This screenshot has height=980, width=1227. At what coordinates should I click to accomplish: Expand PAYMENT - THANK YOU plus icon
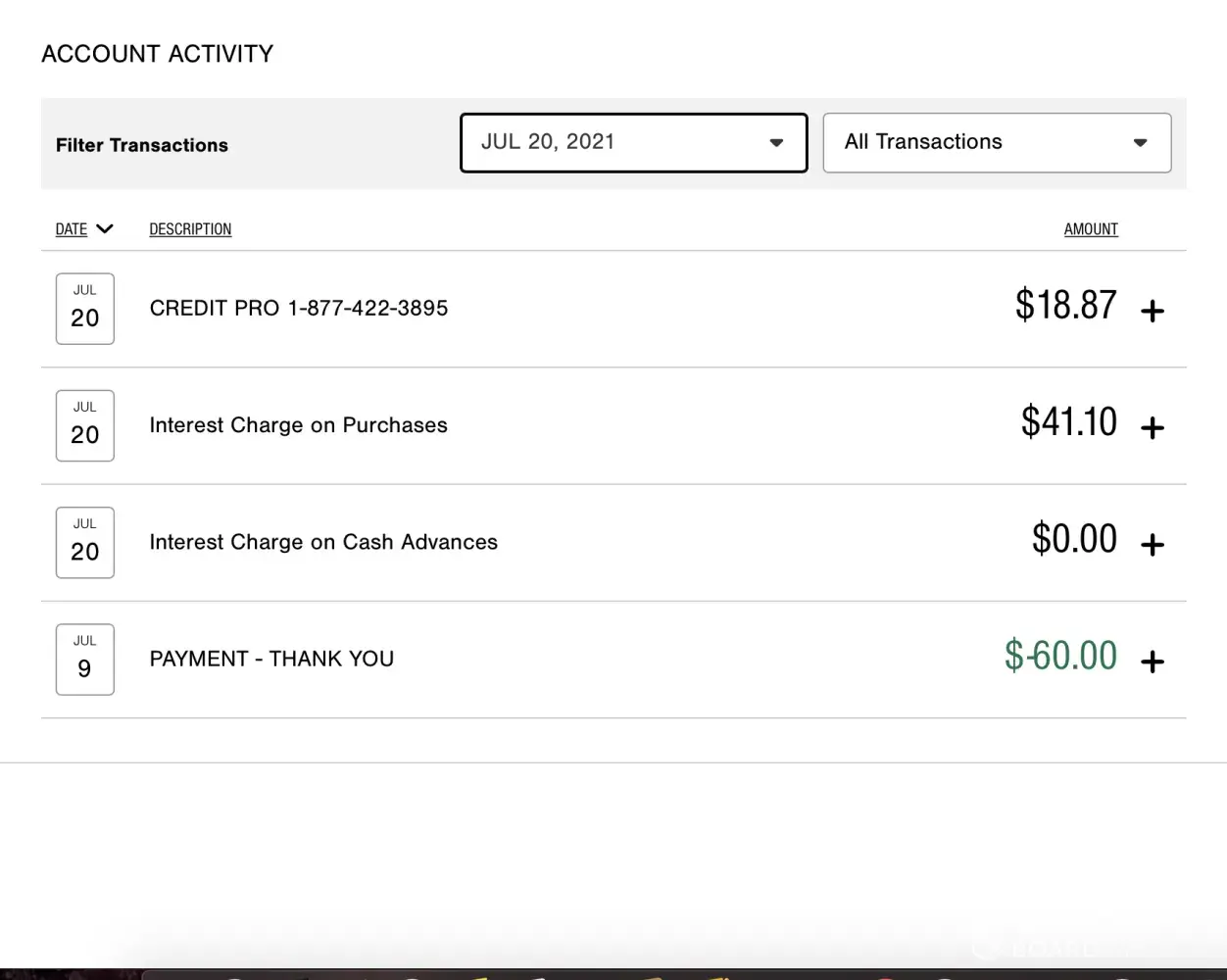[x=1153, y=661]
